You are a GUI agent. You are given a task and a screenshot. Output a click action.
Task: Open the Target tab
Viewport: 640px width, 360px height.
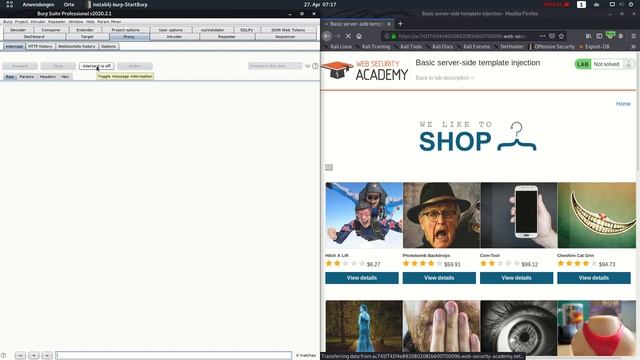click(x=87, y=37)
